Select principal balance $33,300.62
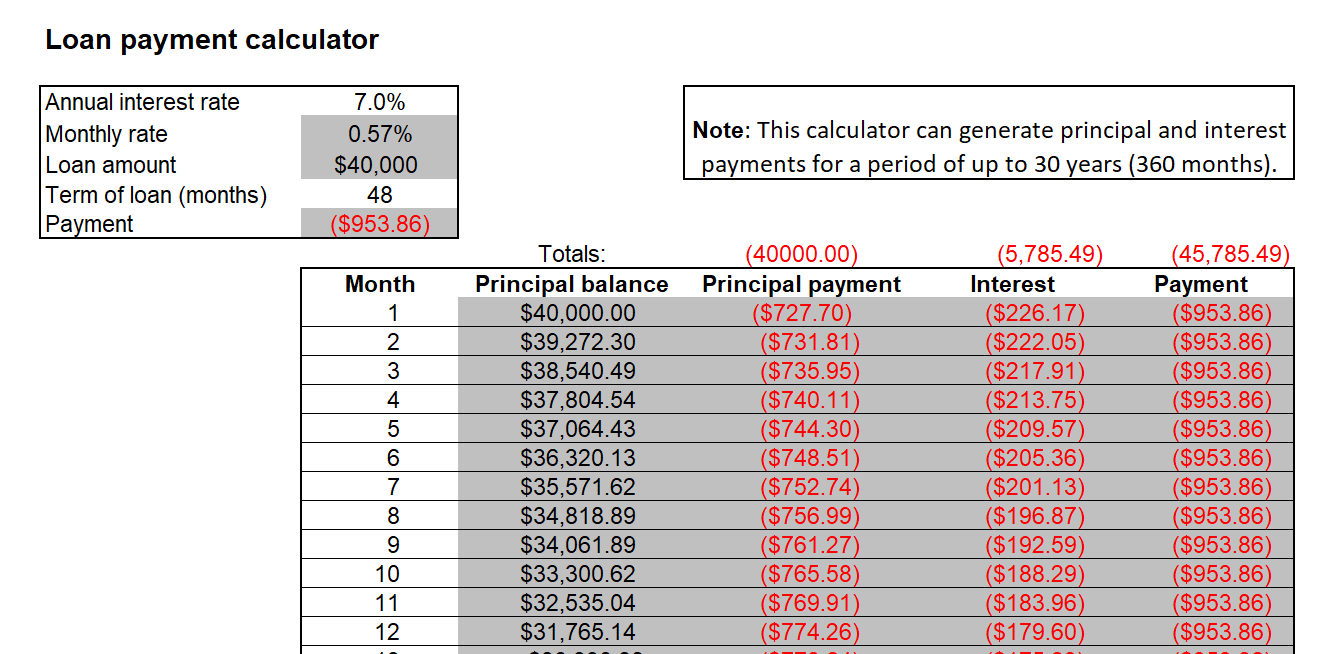 578,574
